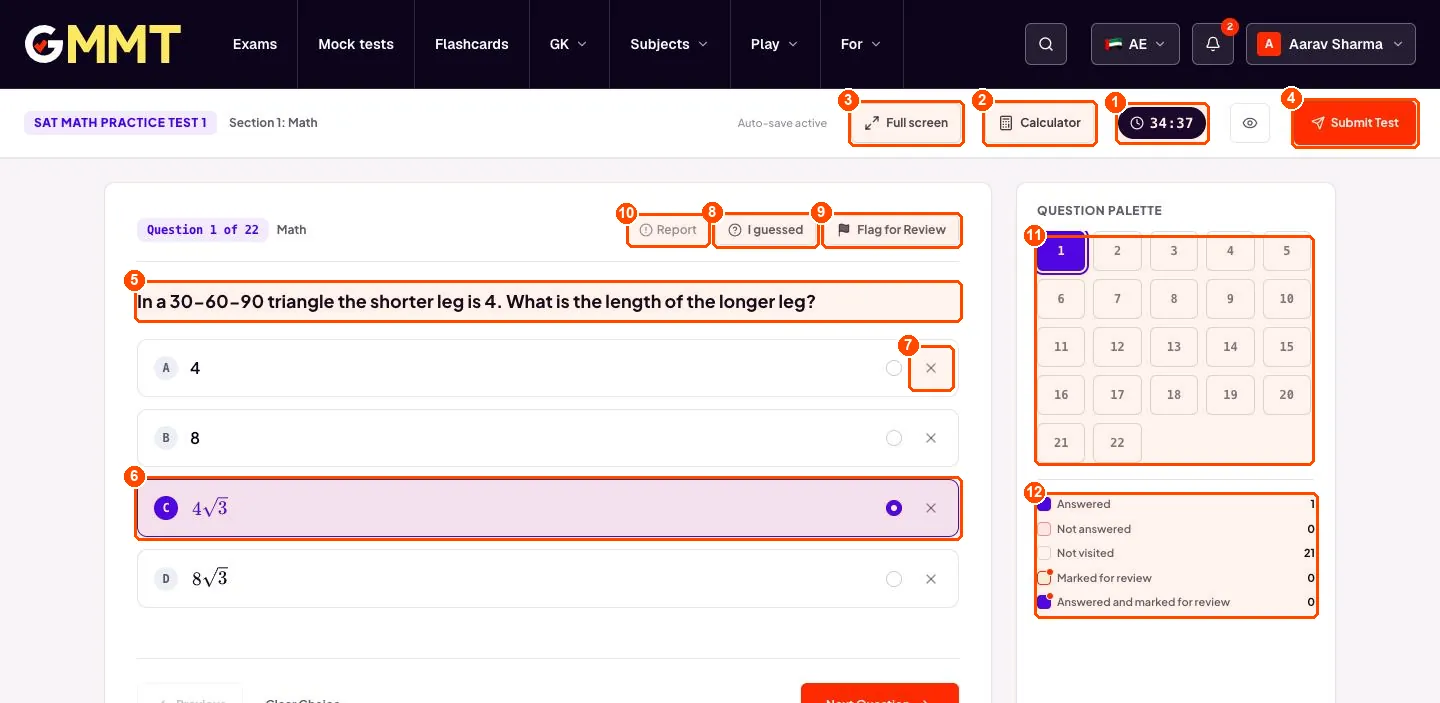
Task: Click letter badge B of second option
Action: point(166,438)
